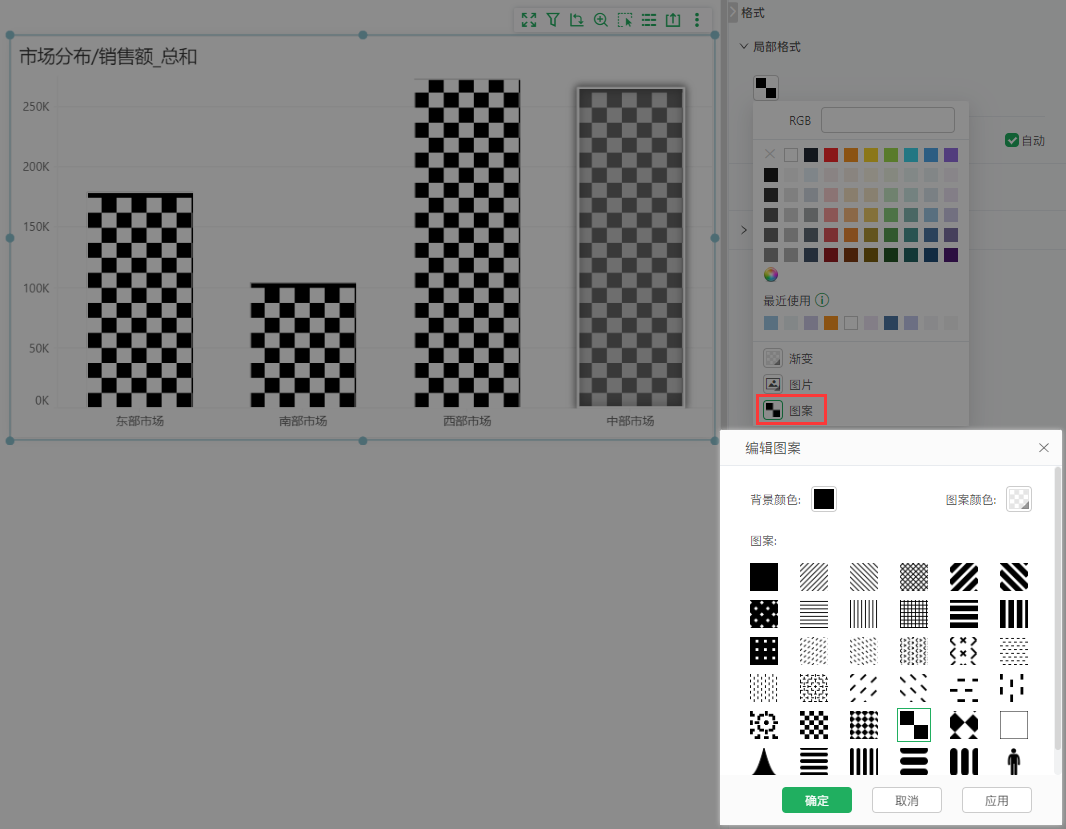The width and height of the screenshot is (1066, 829).
Task: Click the 东部市场 axis label
Action: (140, 421)
